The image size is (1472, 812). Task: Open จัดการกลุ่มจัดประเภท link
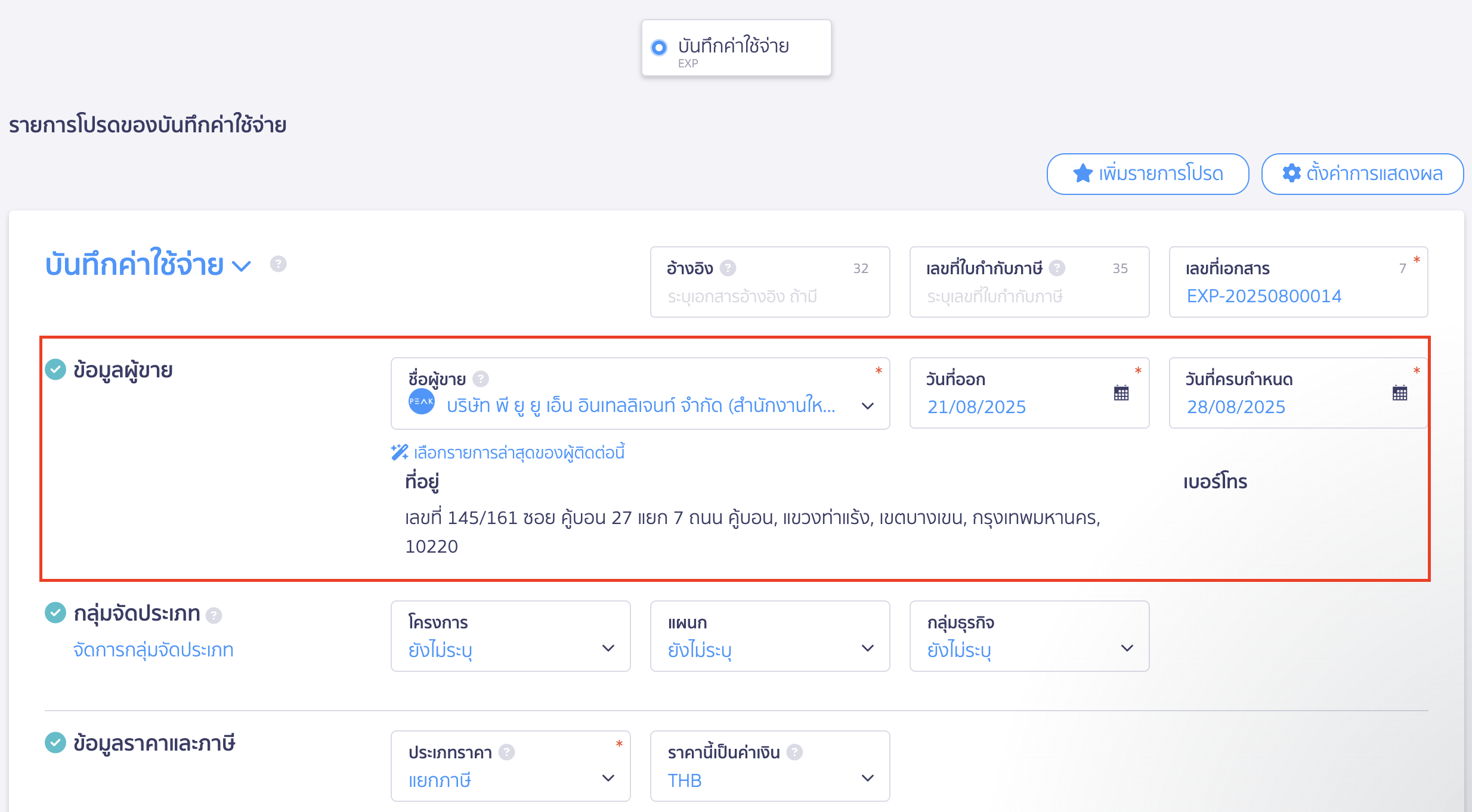pyautogui.click(x=153, y=650)
